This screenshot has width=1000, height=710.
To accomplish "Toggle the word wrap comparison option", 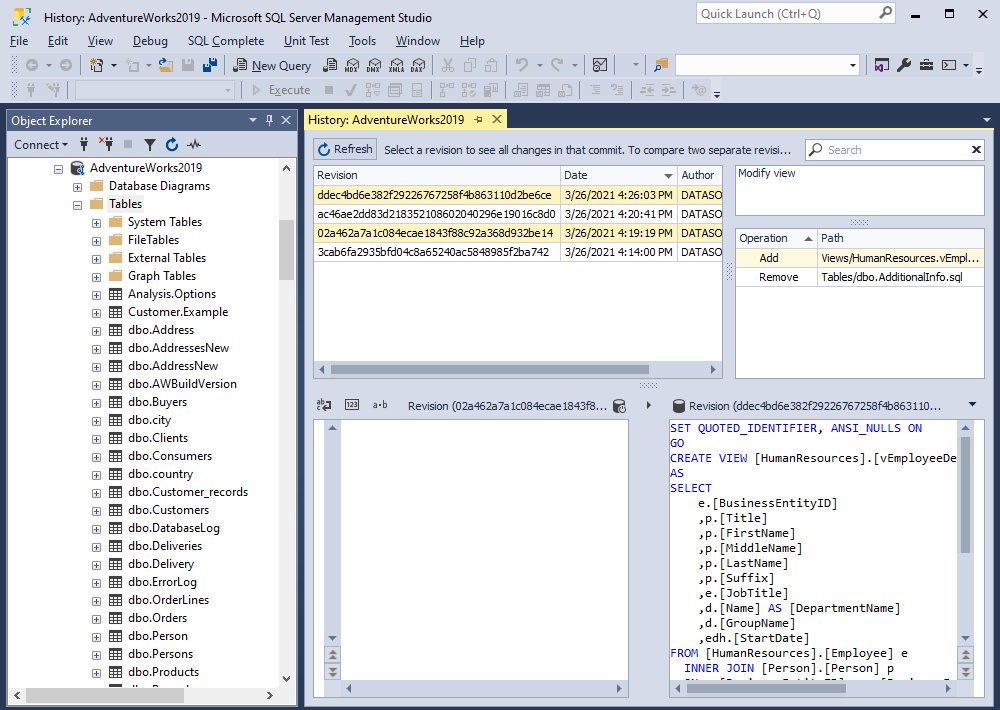I will [324, 405].
